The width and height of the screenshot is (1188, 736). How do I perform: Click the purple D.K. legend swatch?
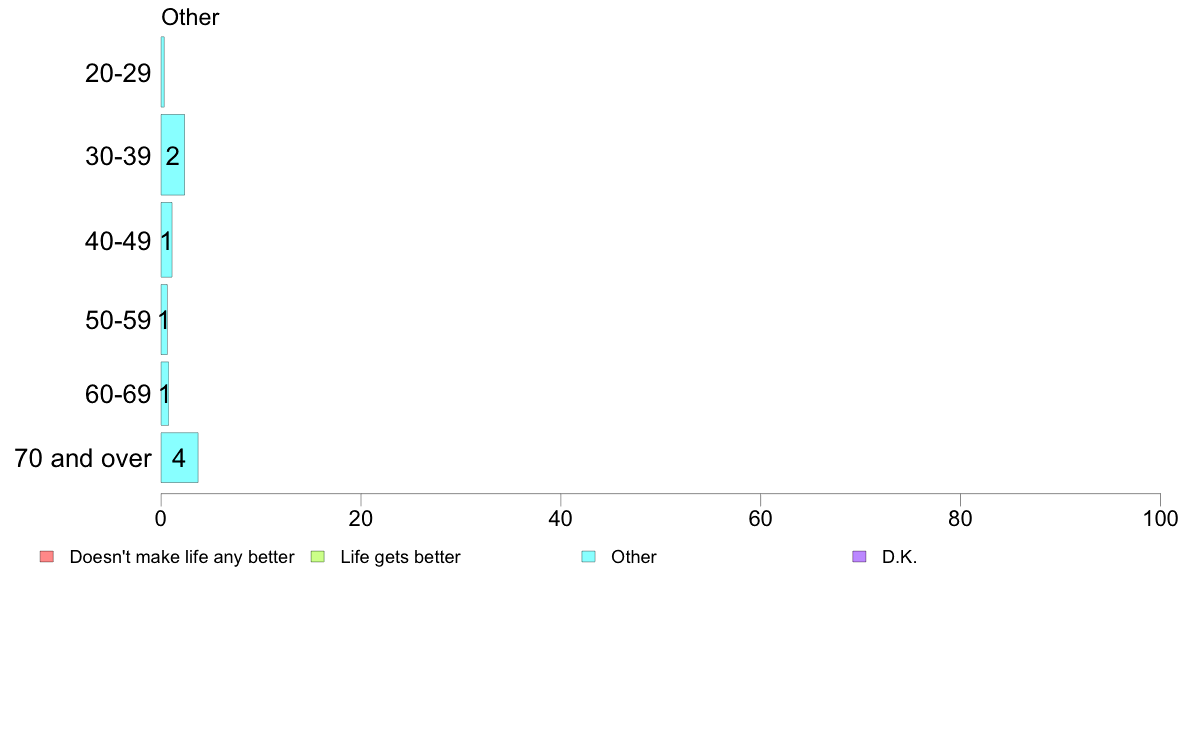(859, 557)
